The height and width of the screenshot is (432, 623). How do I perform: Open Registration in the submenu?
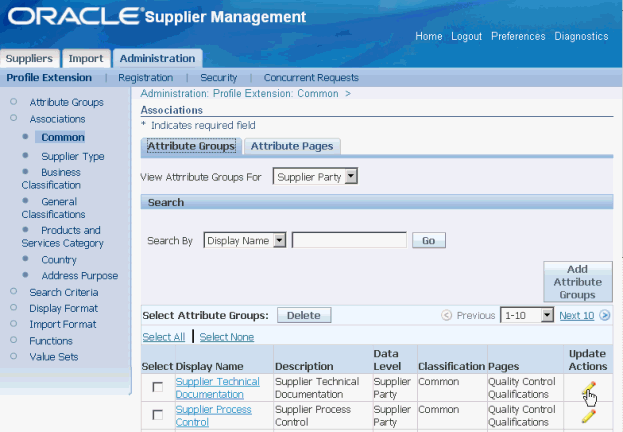point(145,77)
